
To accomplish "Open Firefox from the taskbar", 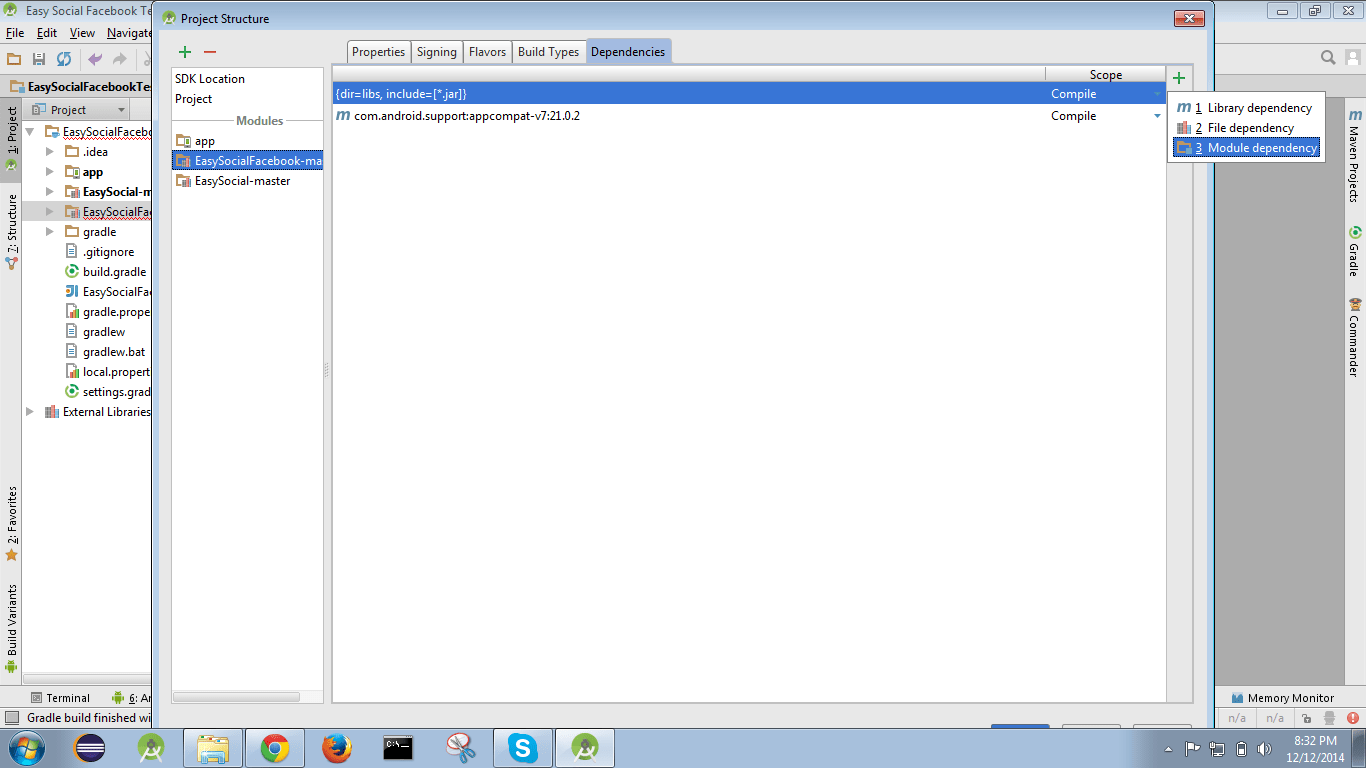I will click(337, 748).
